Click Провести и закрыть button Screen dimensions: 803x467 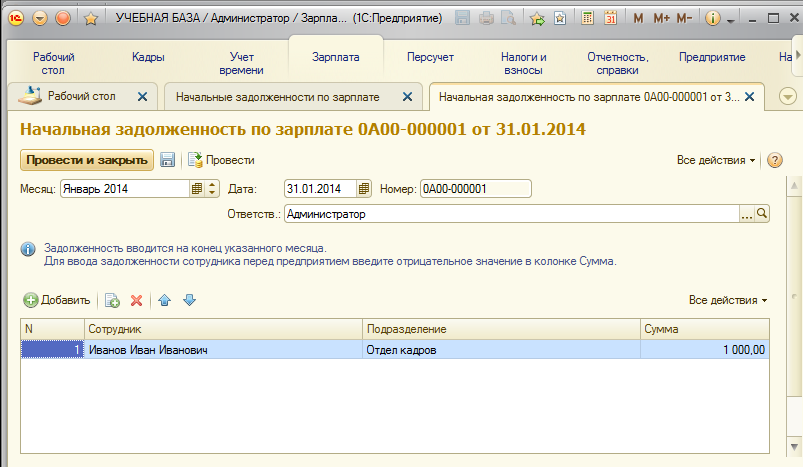click(87, 160)
